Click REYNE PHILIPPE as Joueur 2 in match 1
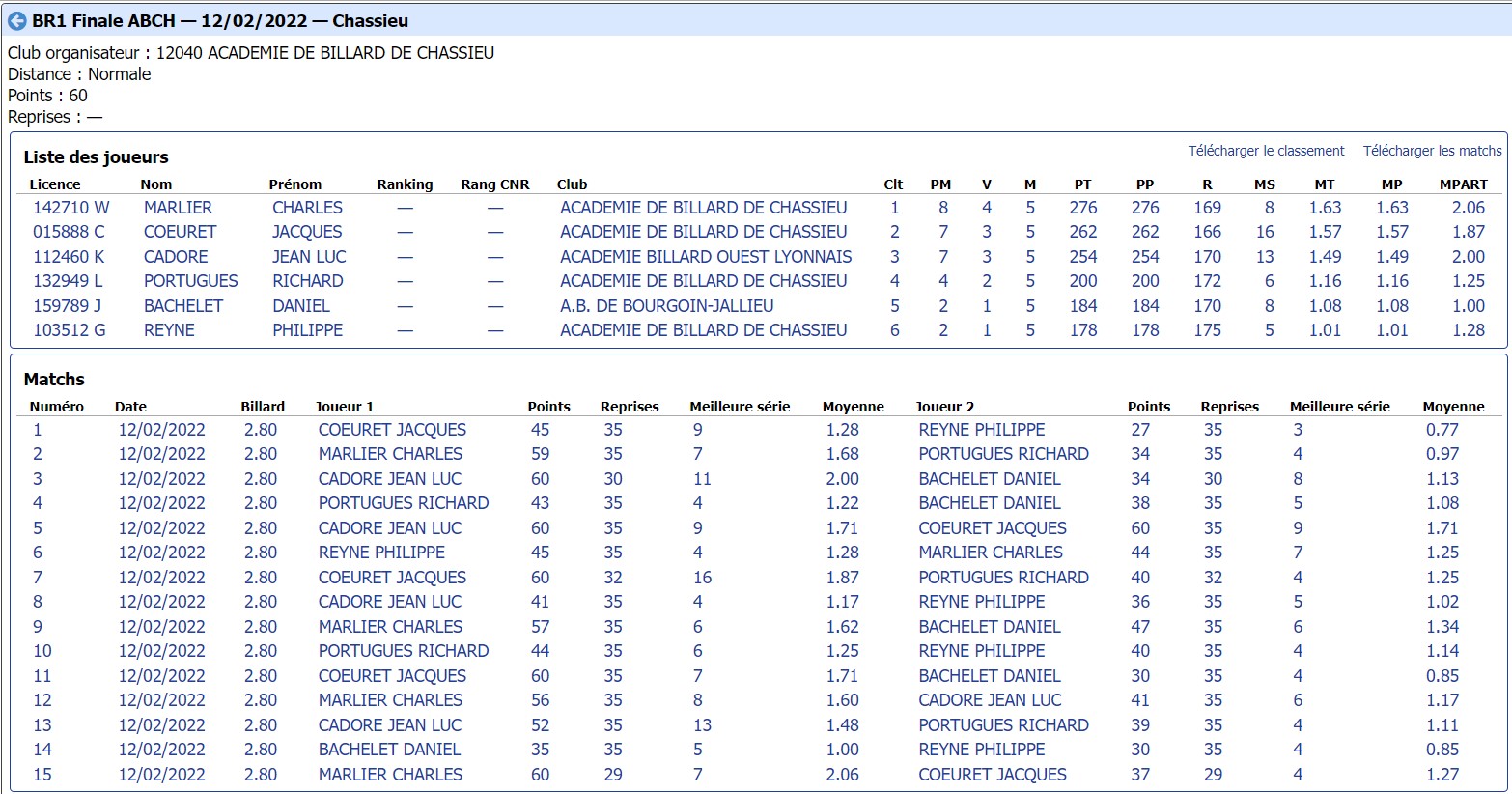 coord(982,430)
